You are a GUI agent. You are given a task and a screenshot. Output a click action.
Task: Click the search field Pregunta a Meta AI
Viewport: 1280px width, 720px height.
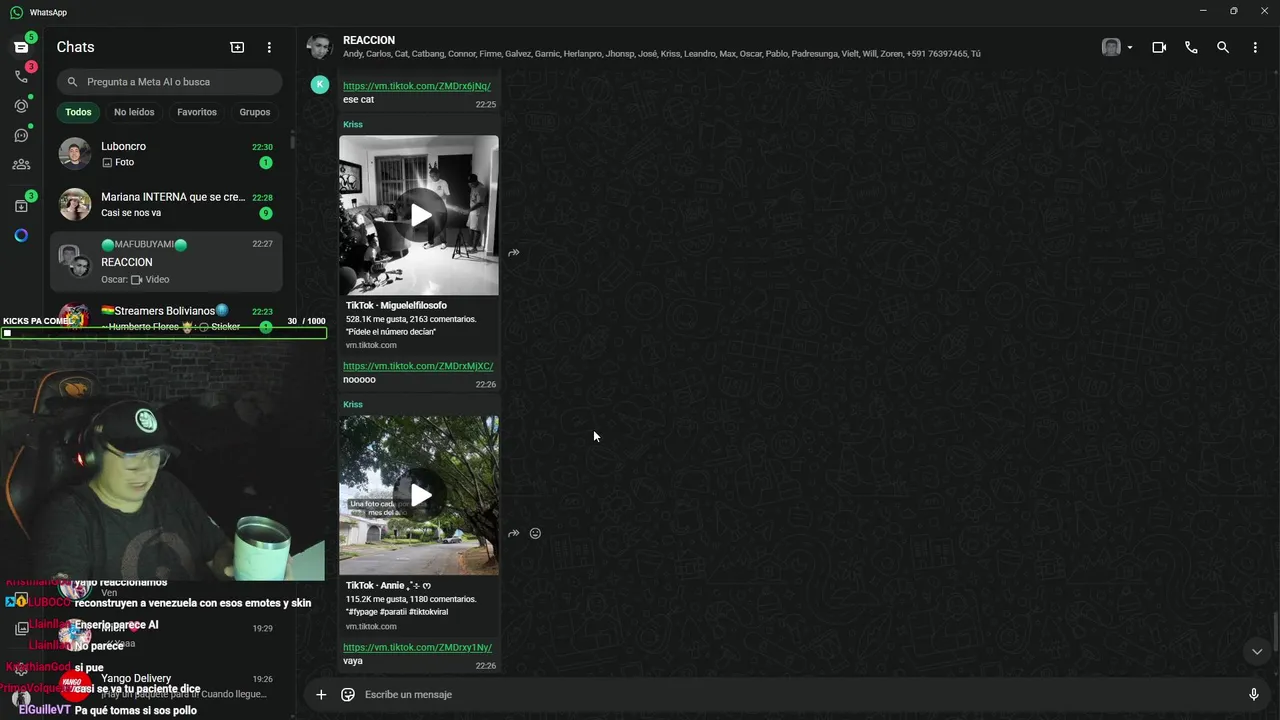point(170,82)
